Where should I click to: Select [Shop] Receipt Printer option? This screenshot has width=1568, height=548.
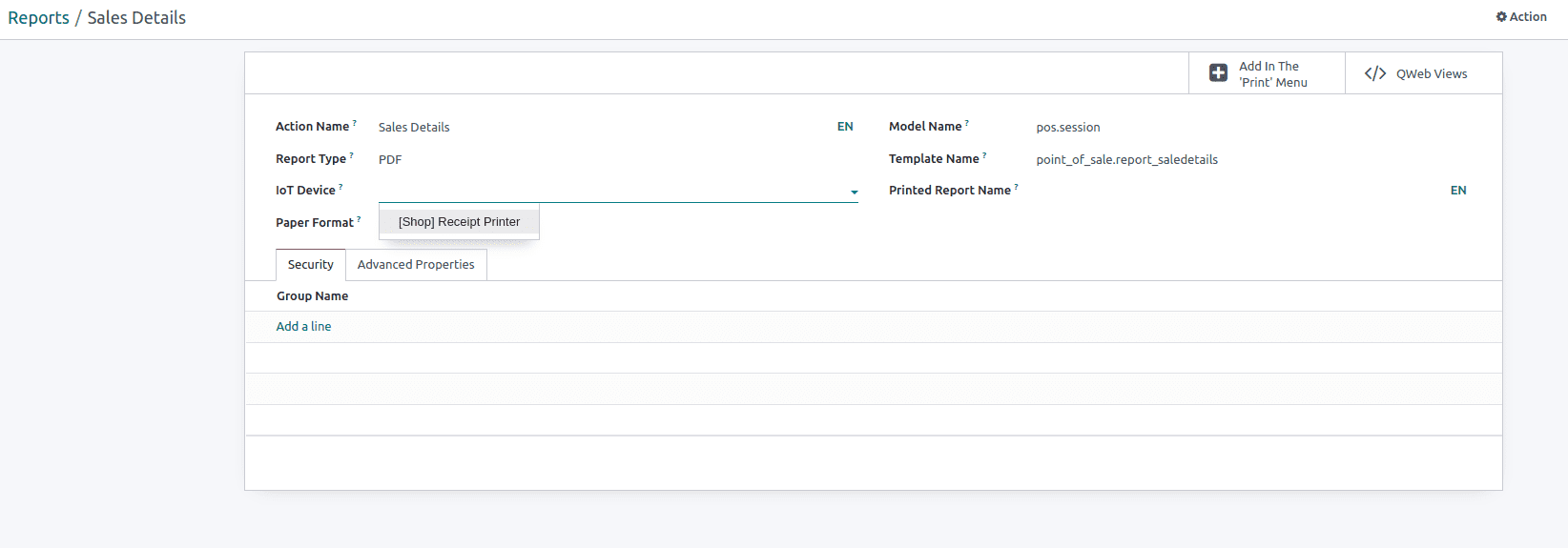coord(459,222)
